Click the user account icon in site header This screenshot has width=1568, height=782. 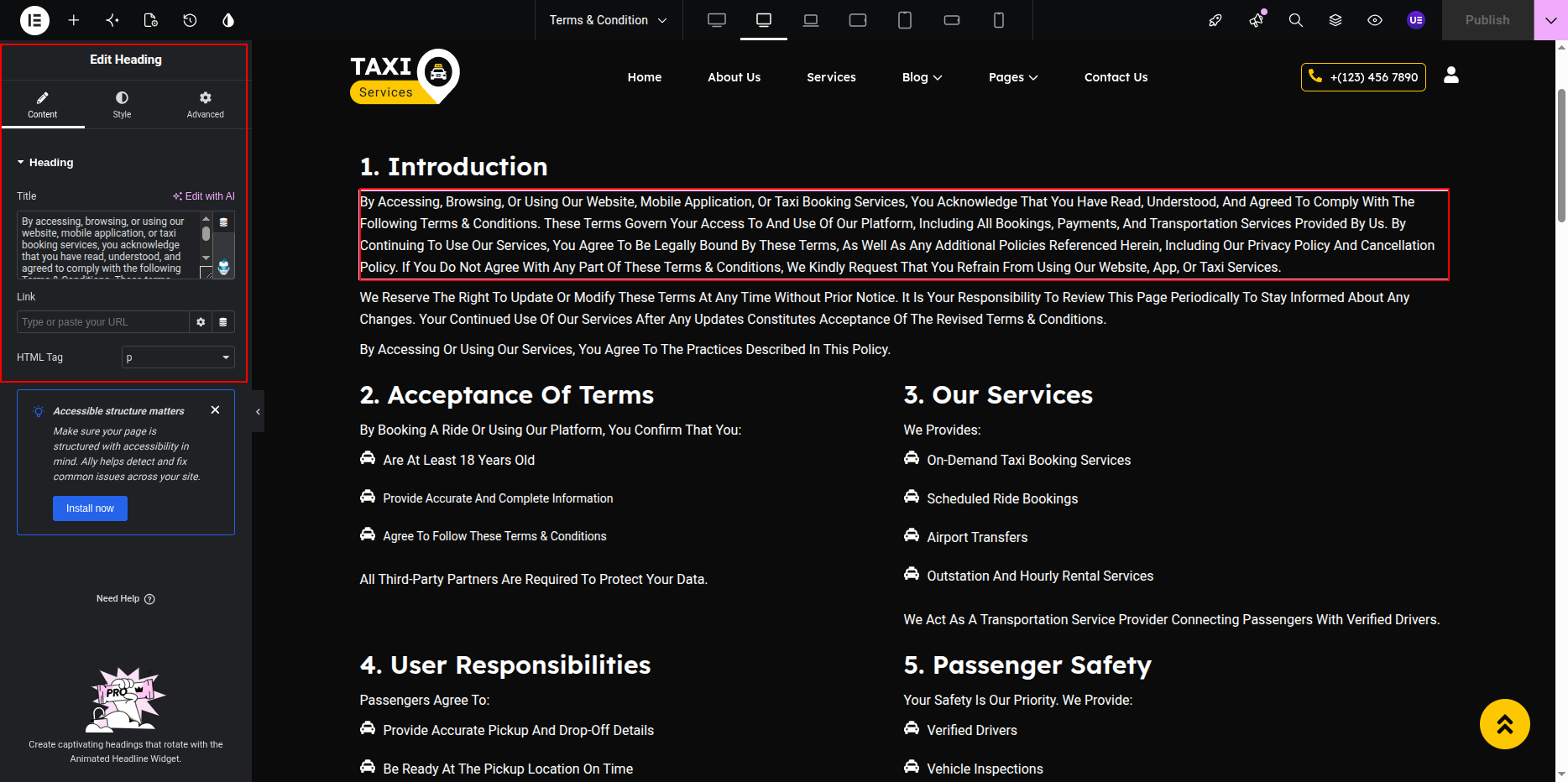(x=1451, y=76)
